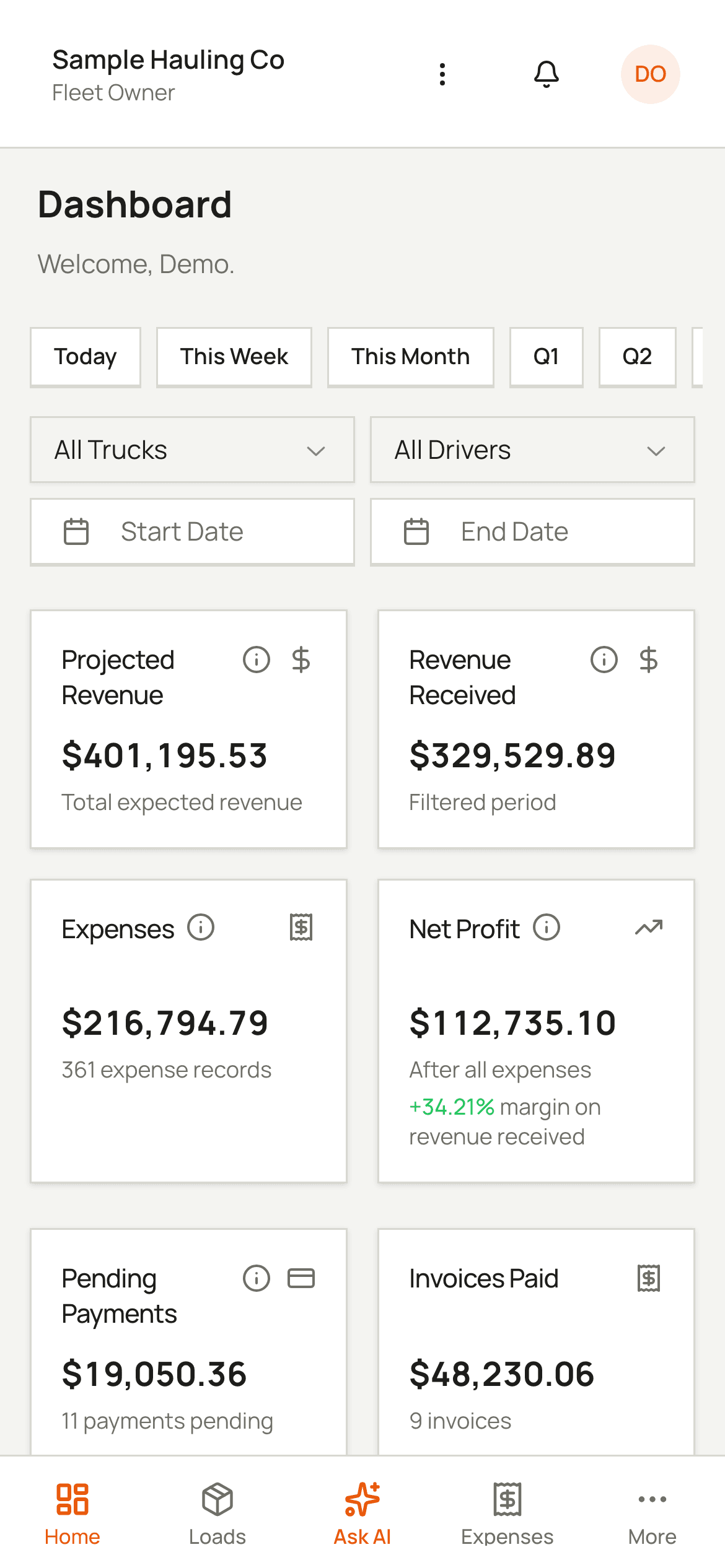Open the three-dot options menu in header
The image size is (725, 1568).
click(x=442, y=74)
